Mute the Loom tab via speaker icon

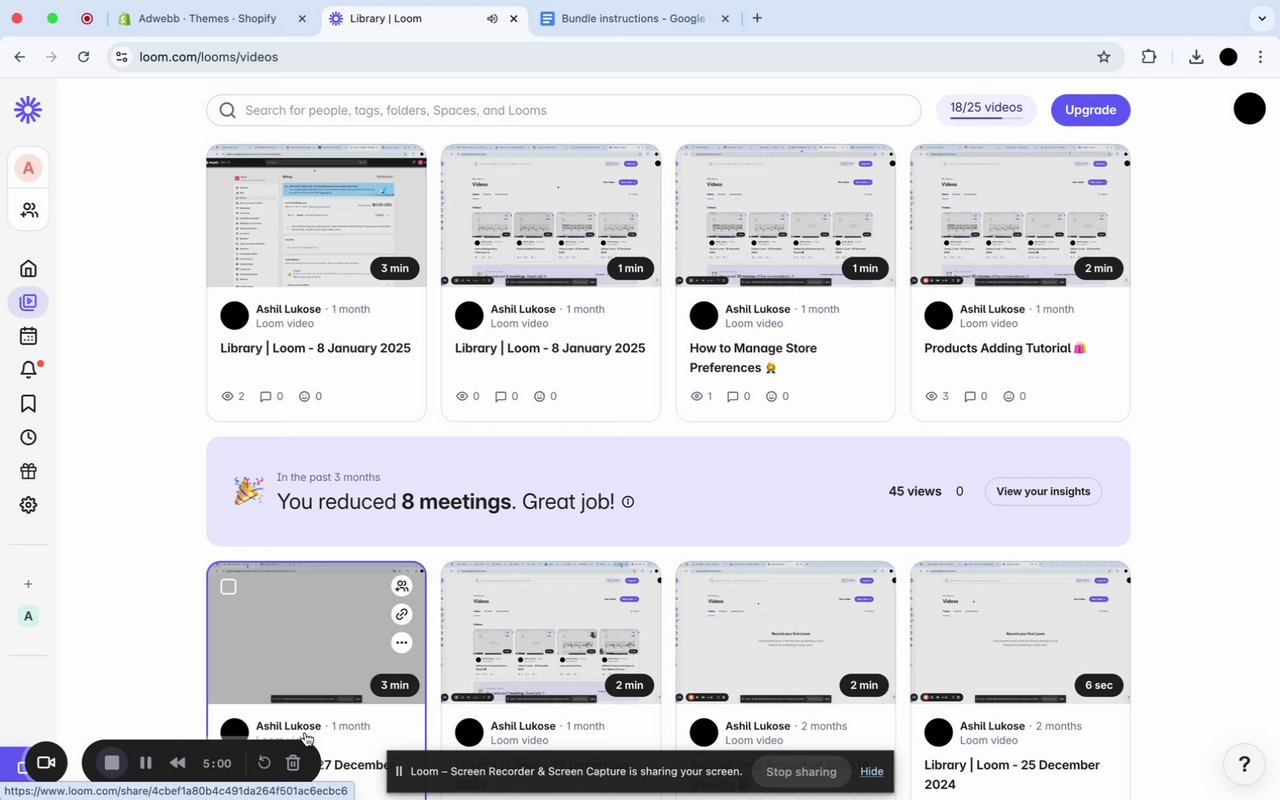pyautogui.click(x=492, y=18)
